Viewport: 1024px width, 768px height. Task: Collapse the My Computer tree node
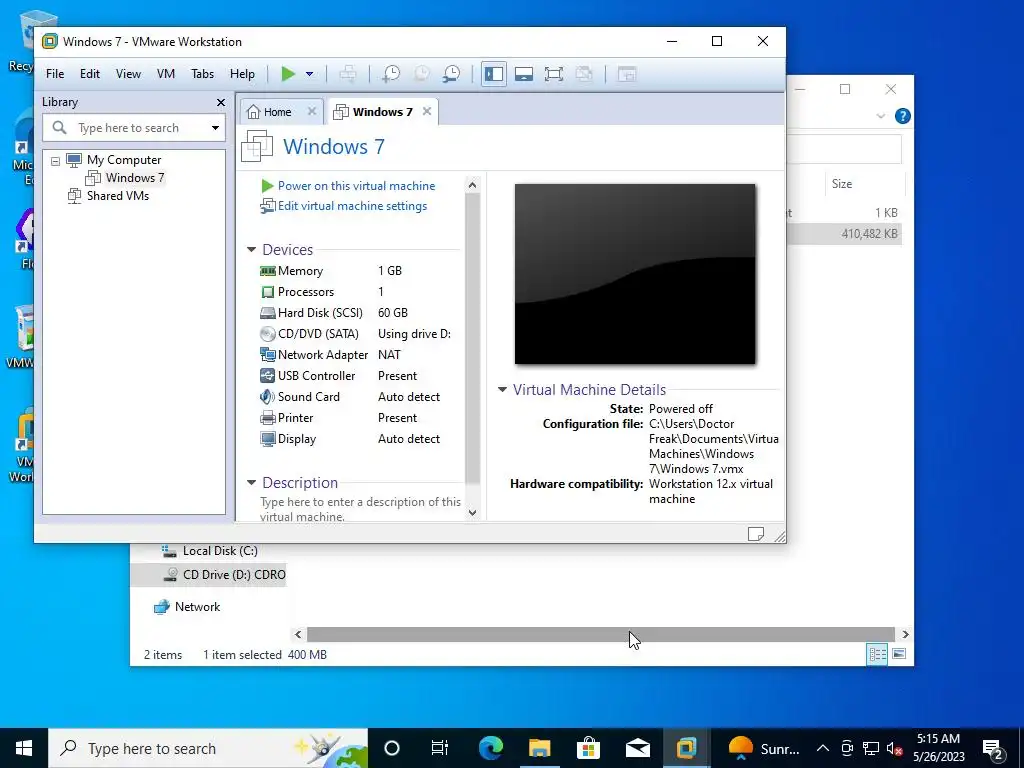(56, 161)
